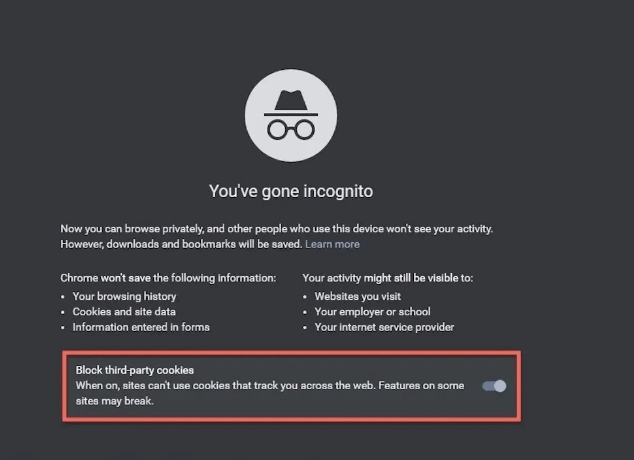Viewport: 634px width, 460px height.
Task: Open the Learn more link
Action: point(332,244)
